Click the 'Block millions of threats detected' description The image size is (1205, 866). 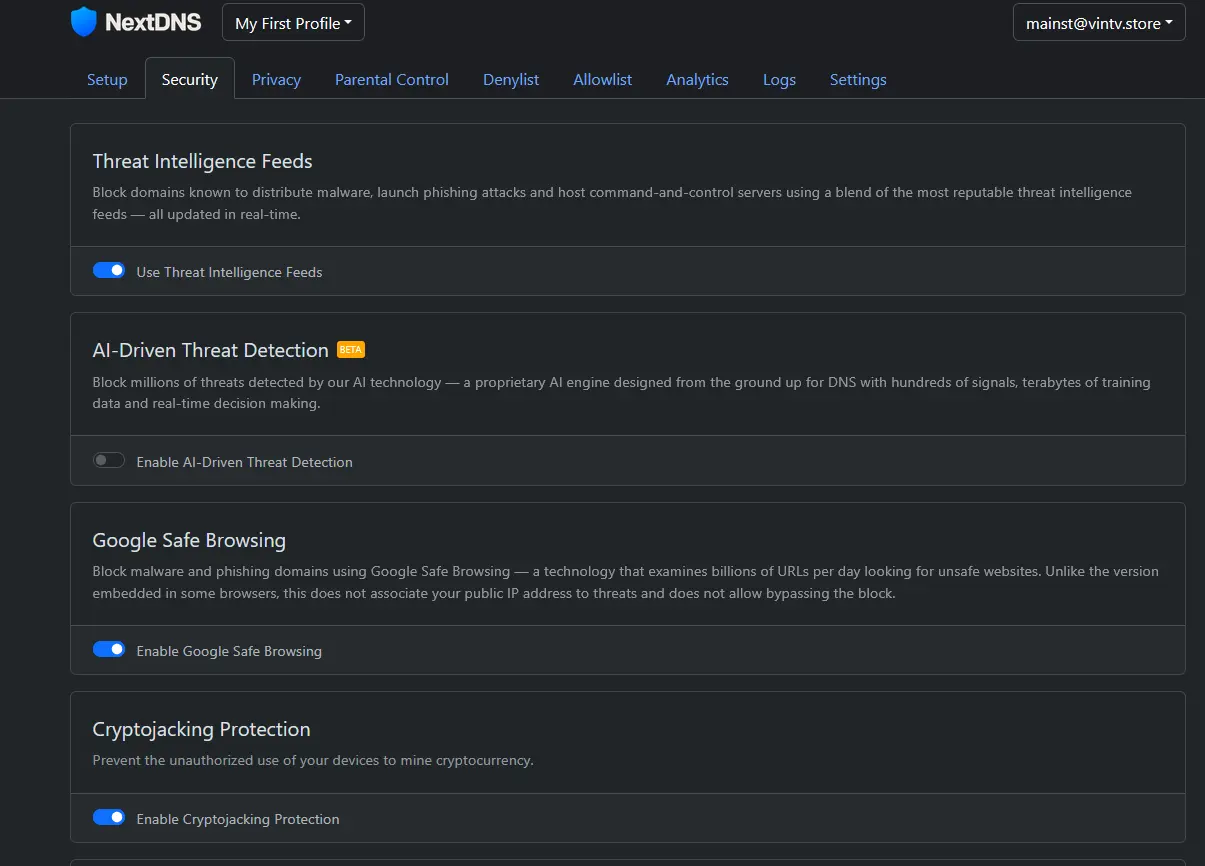[x=622, y=393]
